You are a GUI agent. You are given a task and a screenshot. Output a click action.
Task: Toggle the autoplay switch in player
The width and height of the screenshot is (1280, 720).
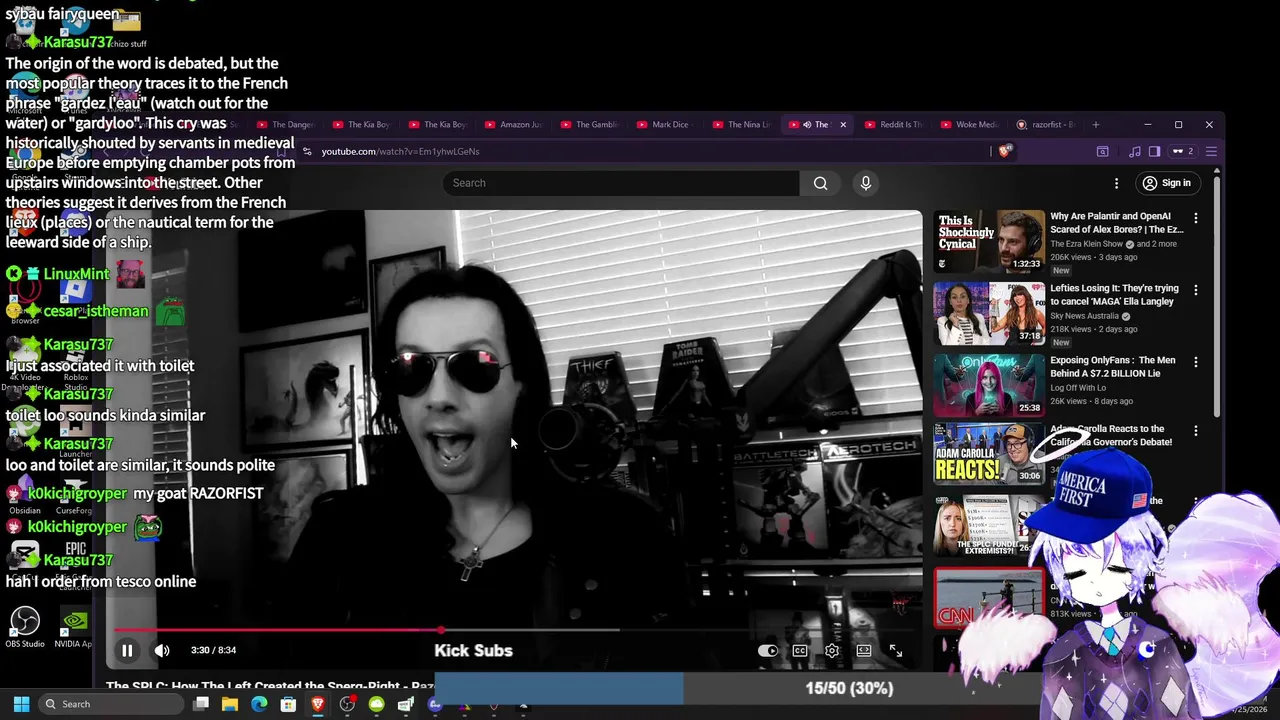768,651
